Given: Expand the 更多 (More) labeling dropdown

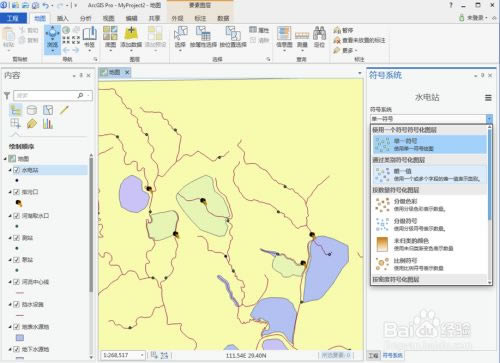Looking at the screenshot, I should coord(345,50).
